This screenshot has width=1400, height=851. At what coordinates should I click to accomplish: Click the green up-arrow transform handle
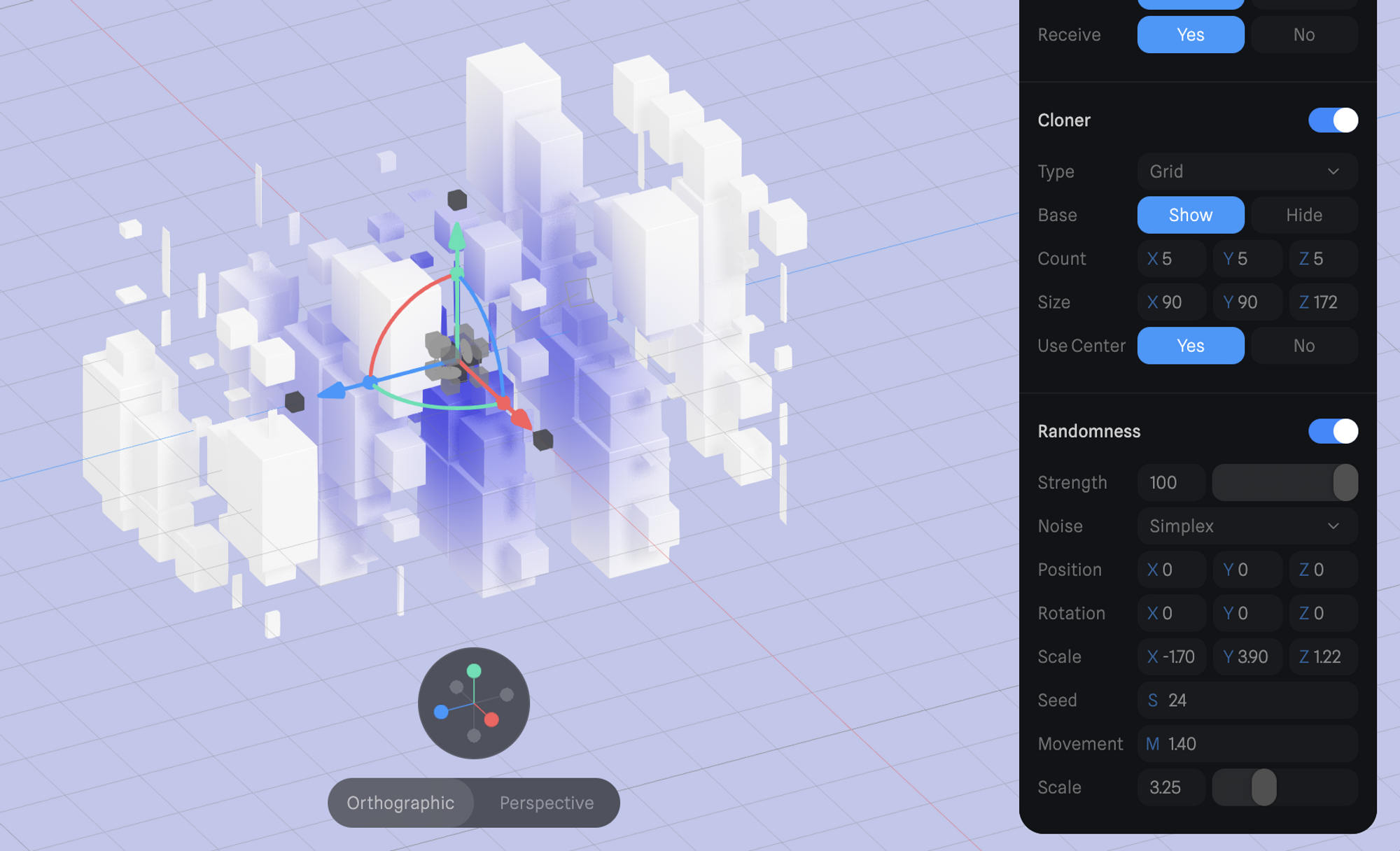[x=456, y=236]
